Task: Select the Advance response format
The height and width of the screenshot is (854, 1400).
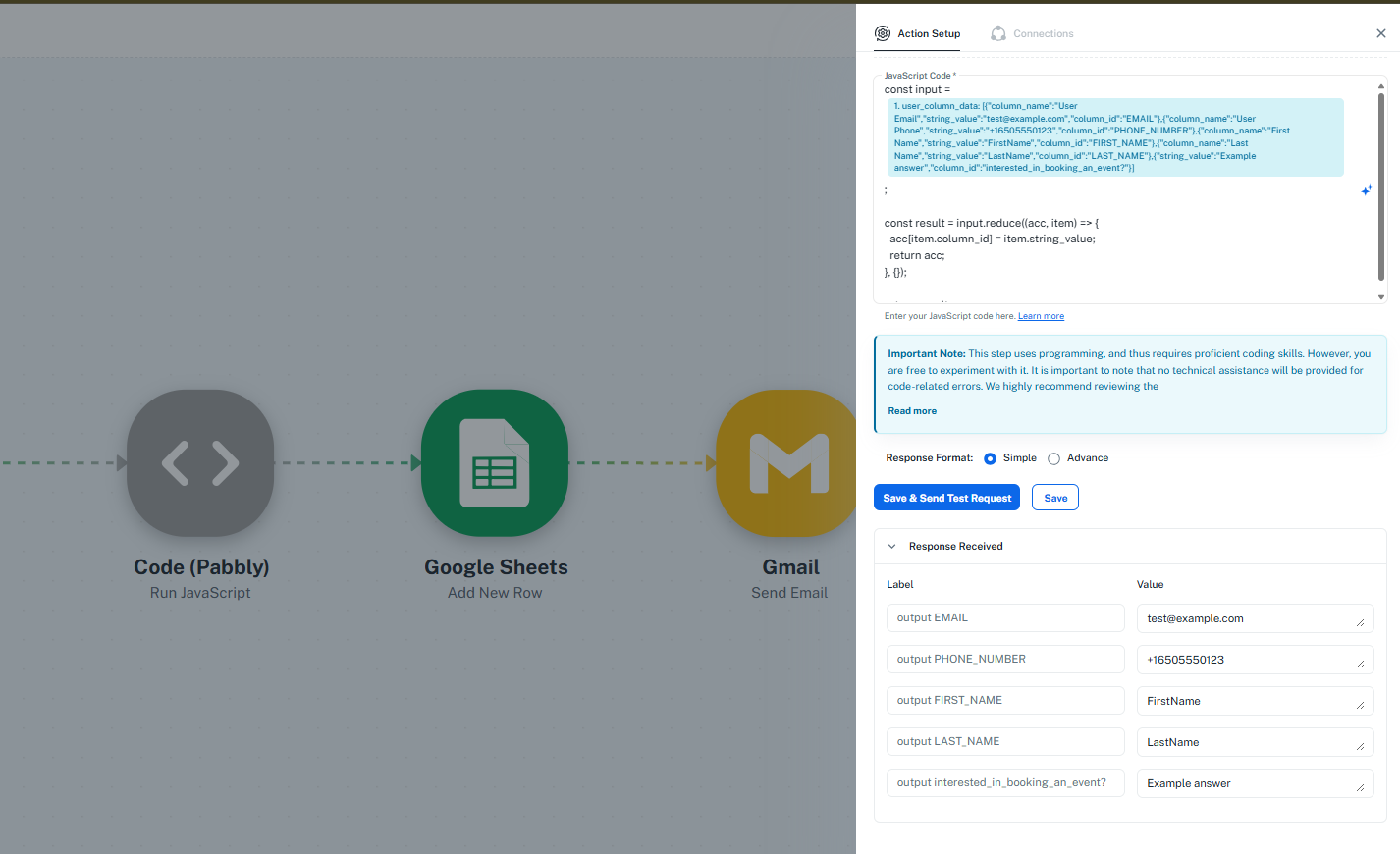Action: pos(1053,458)
